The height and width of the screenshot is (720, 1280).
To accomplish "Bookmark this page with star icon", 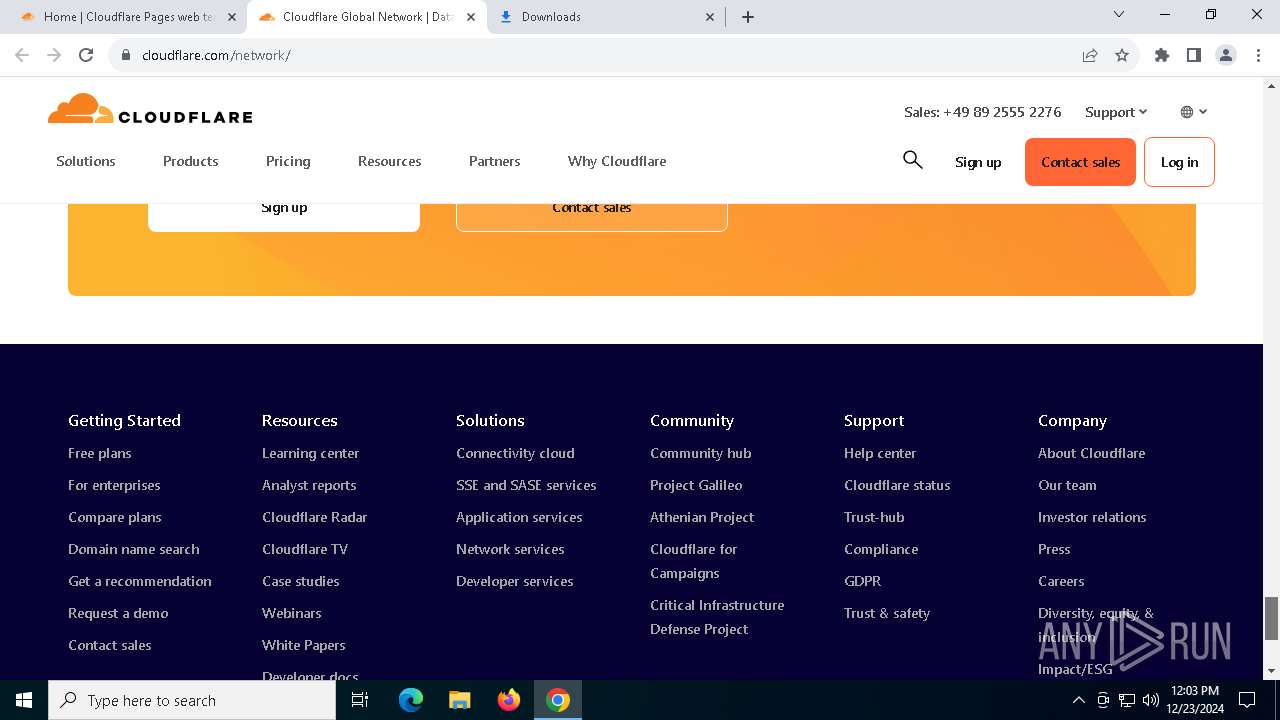I will [1122, 55].
